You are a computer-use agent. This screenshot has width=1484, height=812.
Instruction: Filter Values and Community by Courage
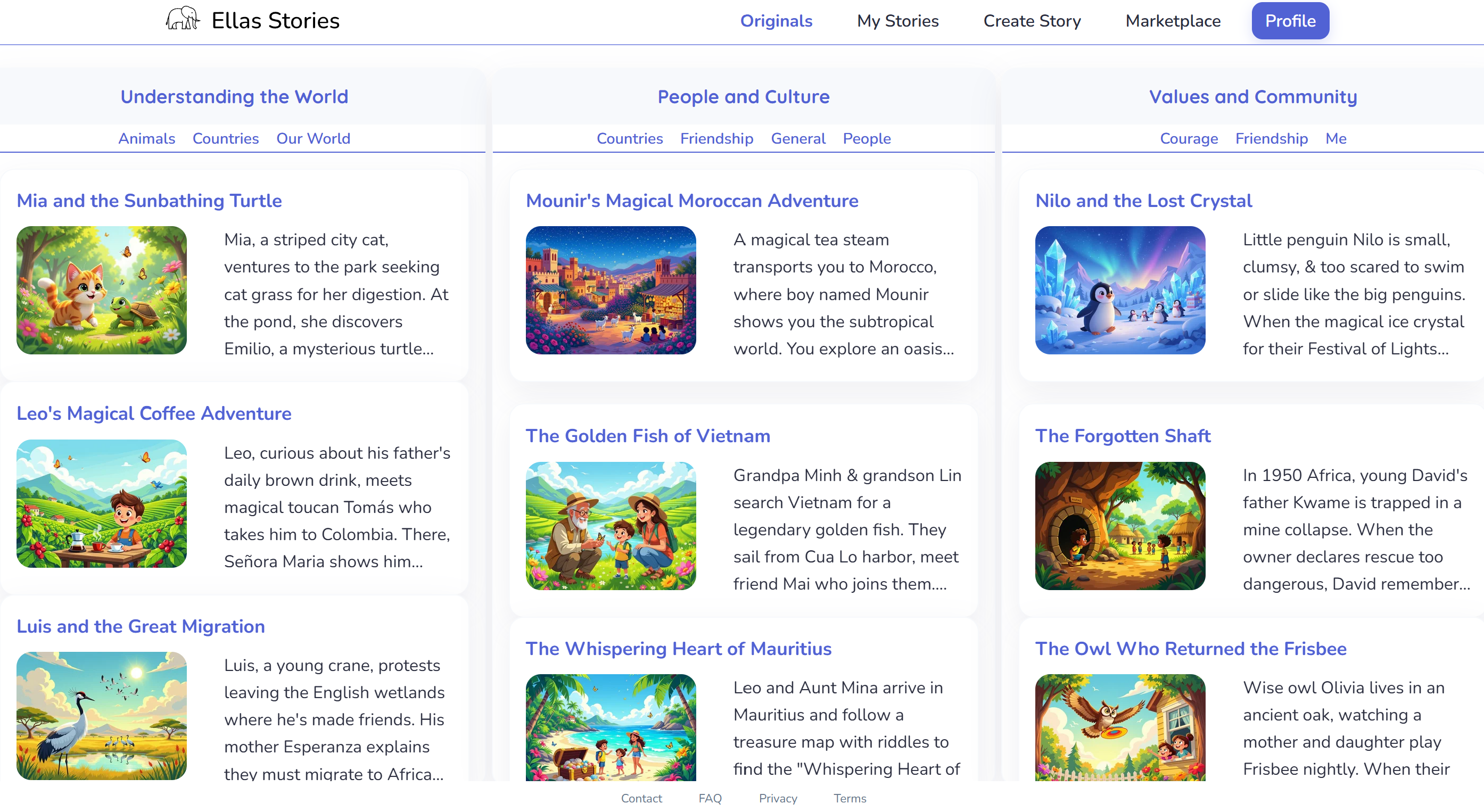(x=1189, y=138)
